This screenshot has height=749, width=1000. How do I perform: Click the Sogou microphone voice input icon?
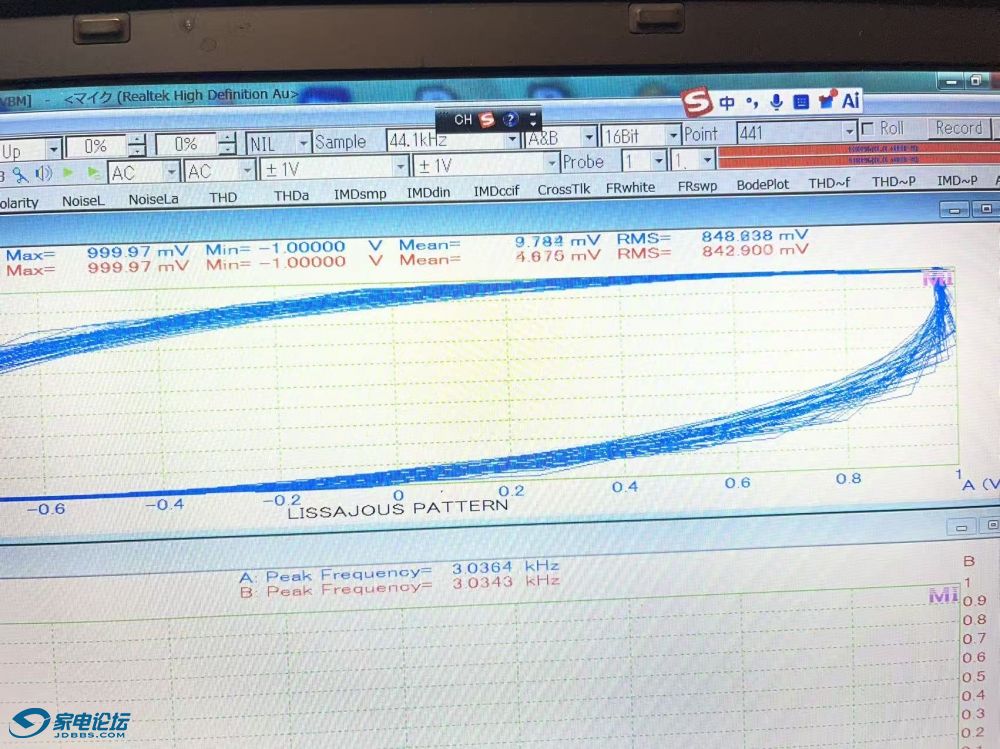(x=776, y=102)
